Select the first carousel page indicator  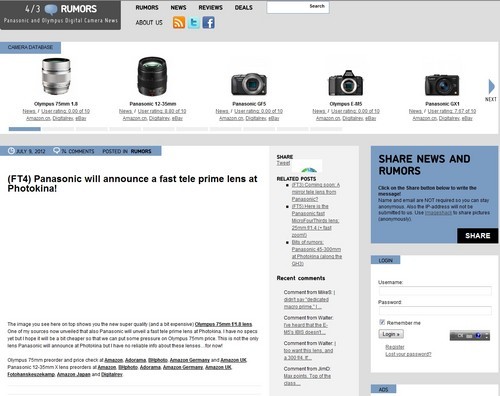[x=25, y=129]
